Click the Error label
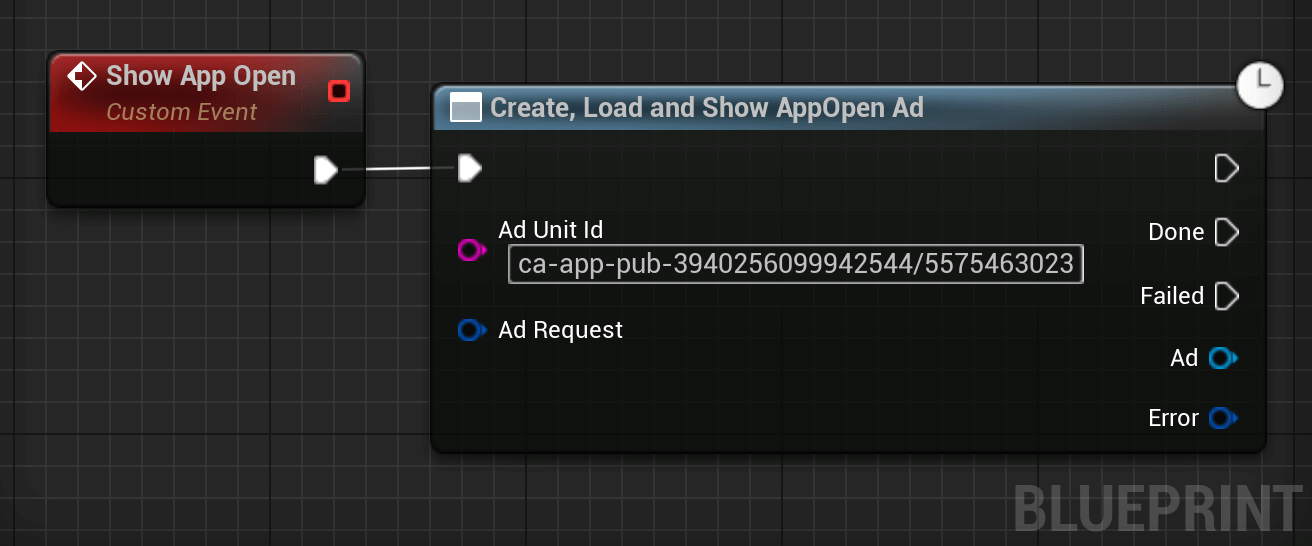The height and width of the screenshot is (546, 1312). pos(1174,418)
